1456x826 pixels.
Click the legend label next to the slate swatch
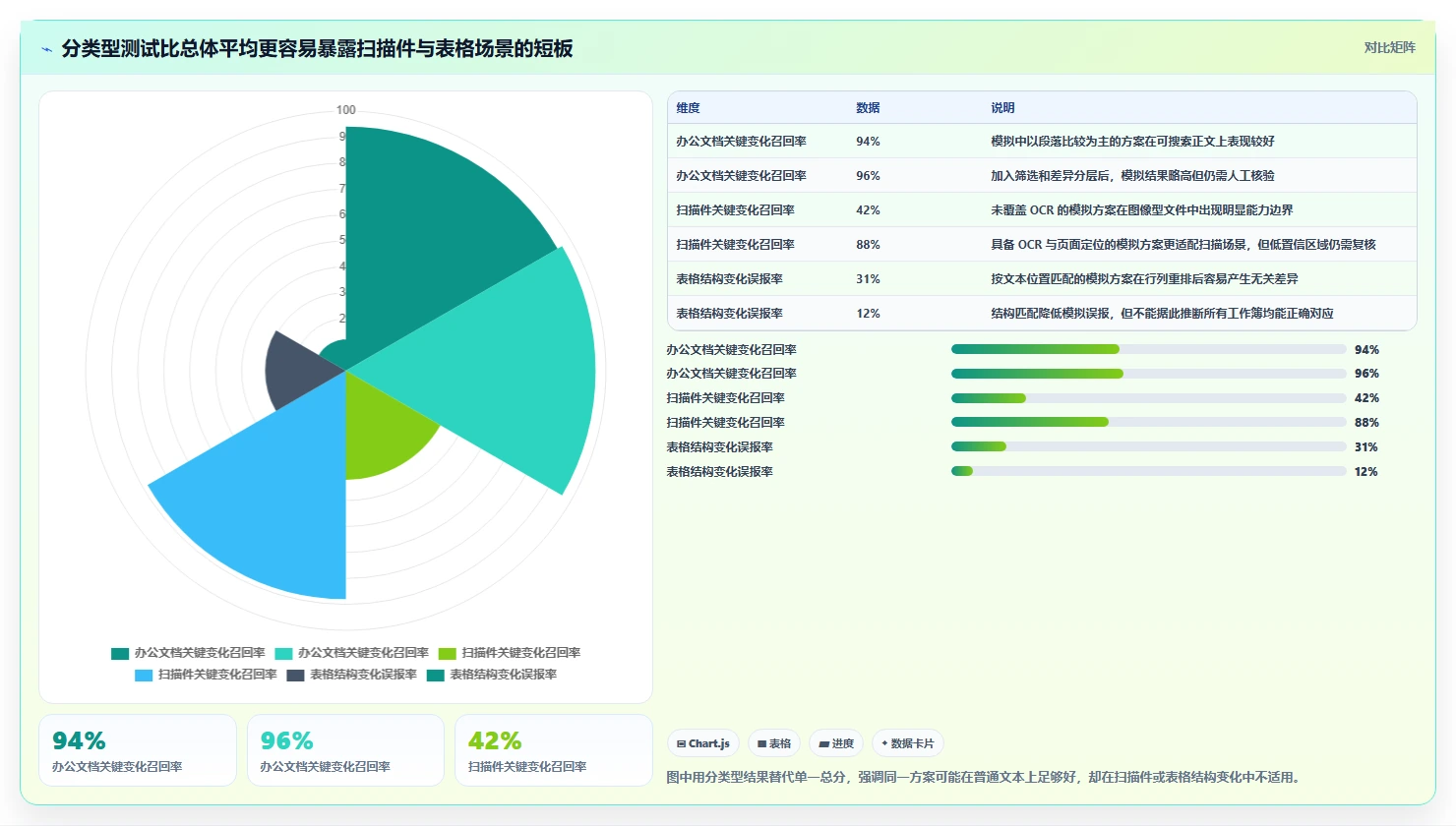[363, 675]
